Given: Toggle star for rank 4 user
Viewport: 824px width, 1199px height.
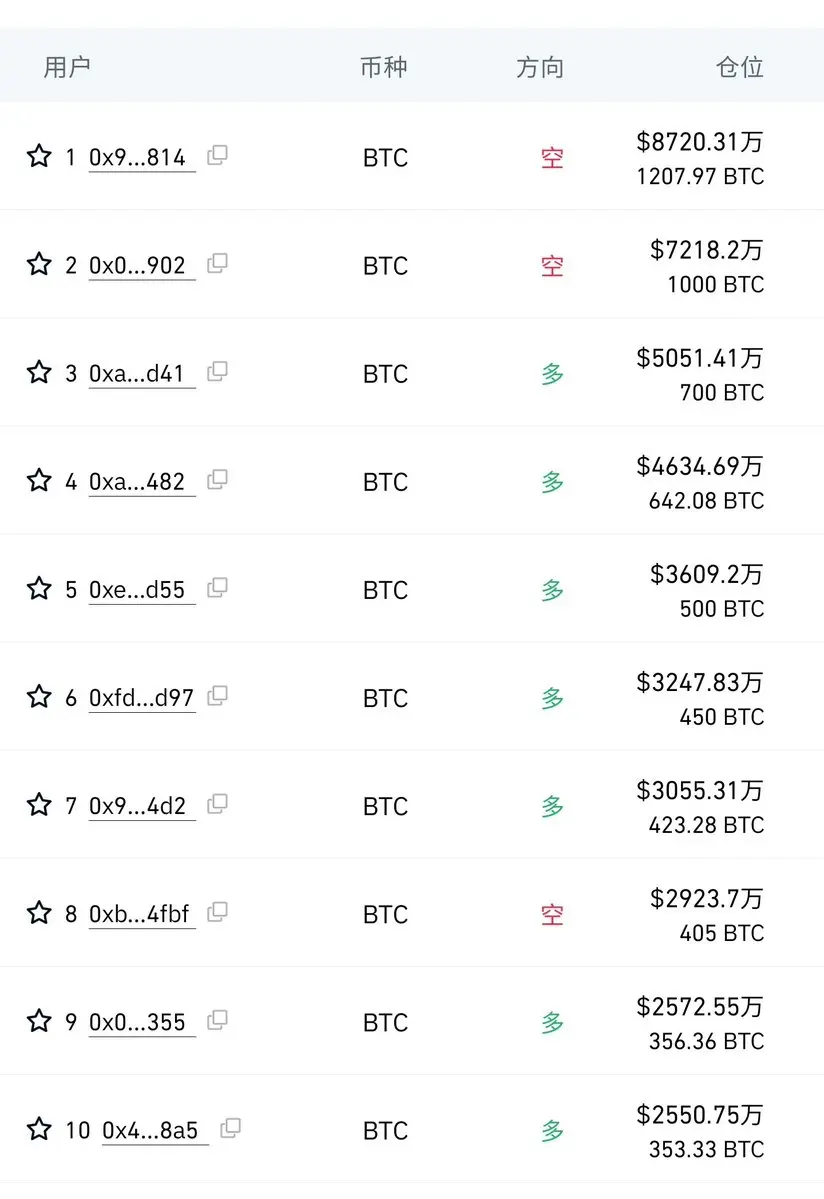Looking at the screenshot, I should point(39,480).
